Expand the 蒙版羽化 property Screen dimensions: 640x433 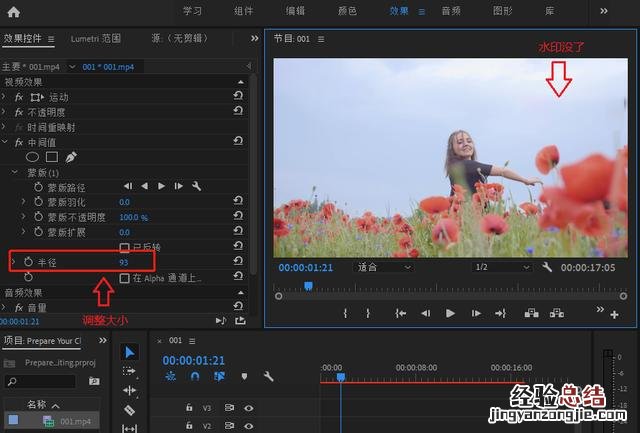(24, 201)
